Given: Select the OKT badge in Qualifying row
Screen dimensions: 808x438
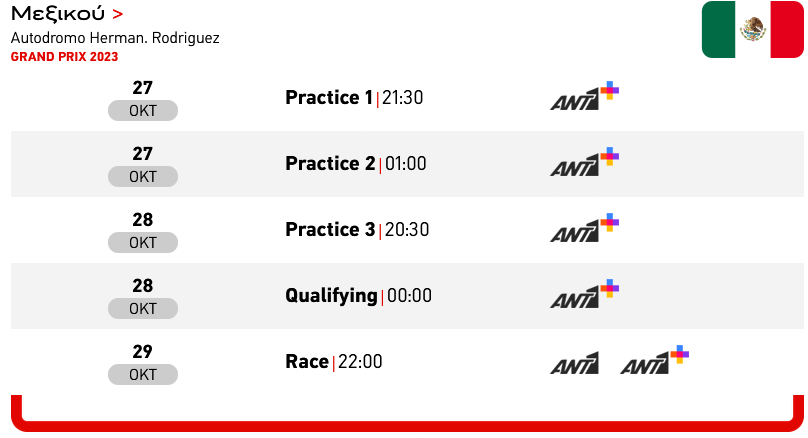Looking at the screenshot, I should click(x=143, y=308).
